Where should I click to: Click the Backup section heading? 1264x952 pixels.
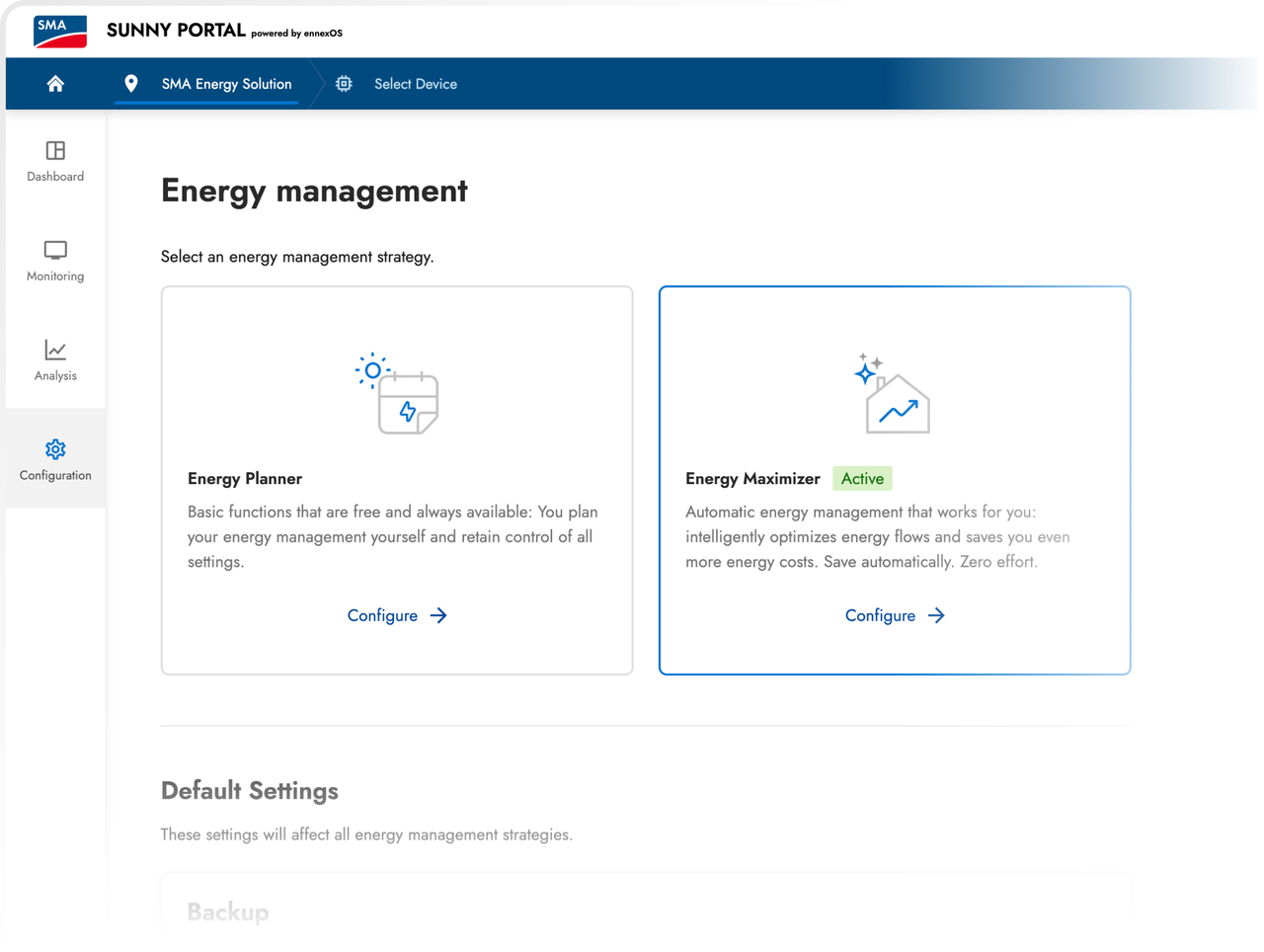(228, 912)
